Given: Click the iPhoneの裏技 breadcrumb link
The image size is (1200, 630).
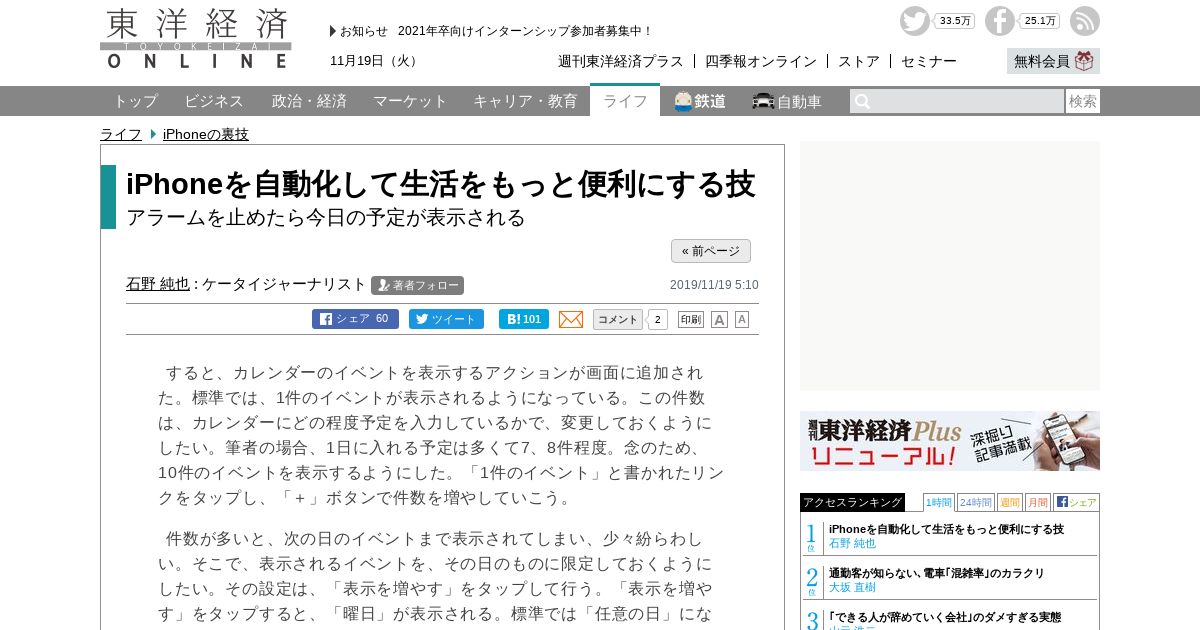Looking at the screenshot, I should (206, 134).
